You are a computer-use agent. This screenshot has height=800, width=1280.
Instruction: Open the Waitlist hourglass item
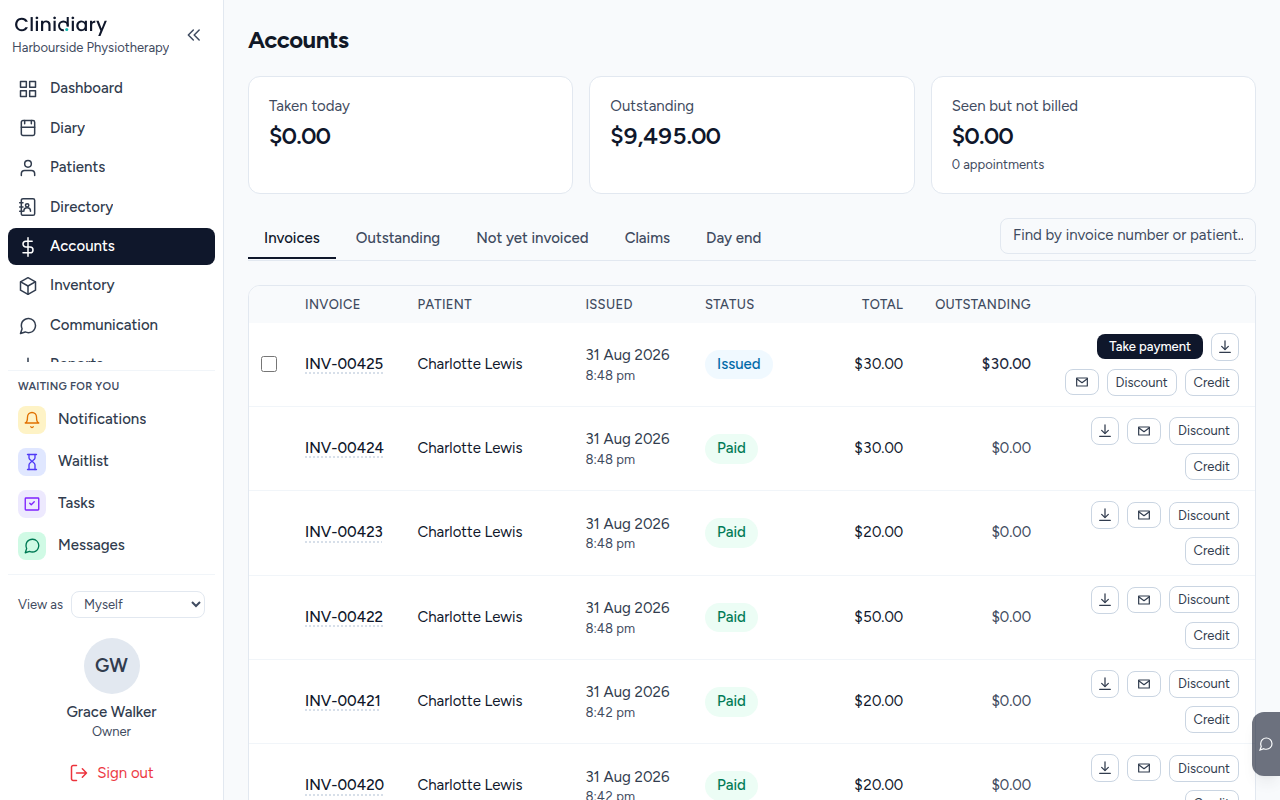[111, 461]
